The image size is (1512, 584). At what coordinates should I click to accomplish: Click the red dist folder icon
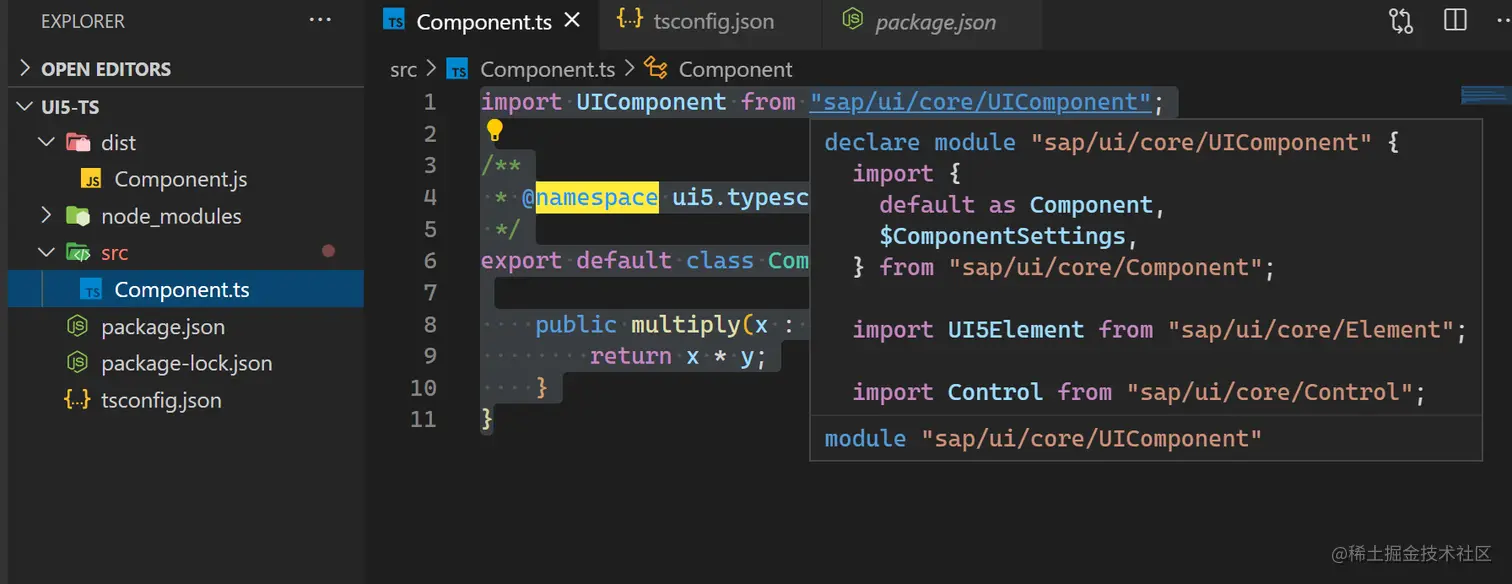(77, 142)
